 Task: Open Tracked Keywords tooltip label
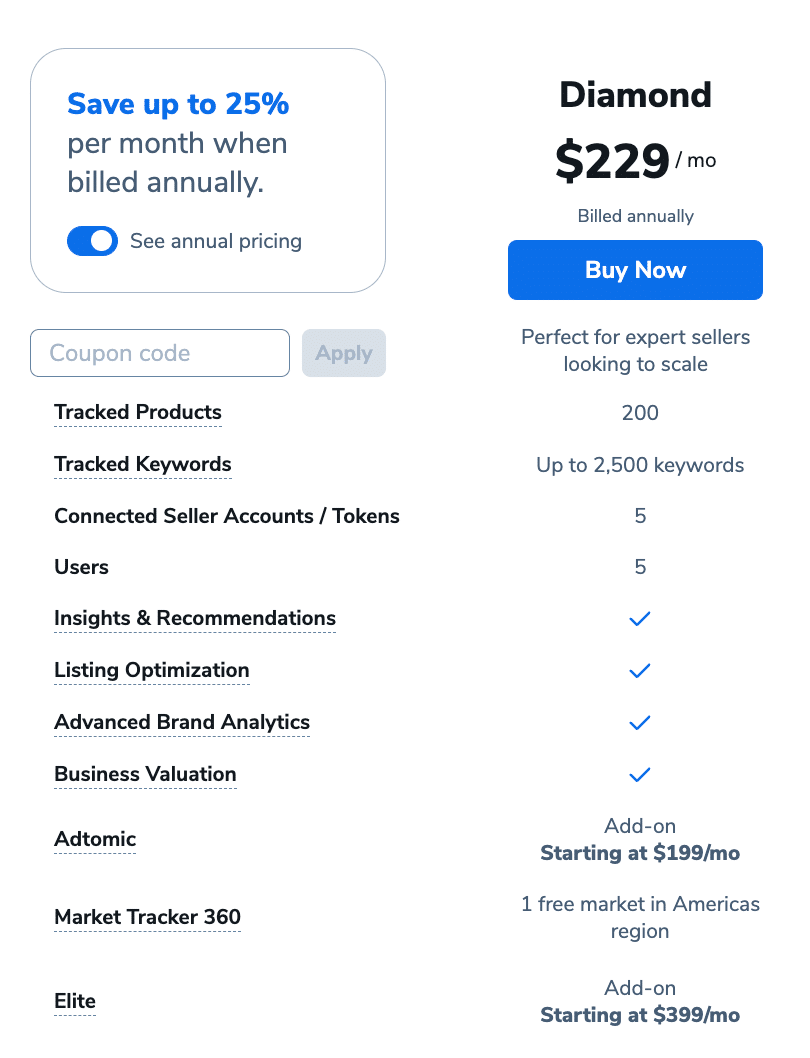click(x=142, y=464)
